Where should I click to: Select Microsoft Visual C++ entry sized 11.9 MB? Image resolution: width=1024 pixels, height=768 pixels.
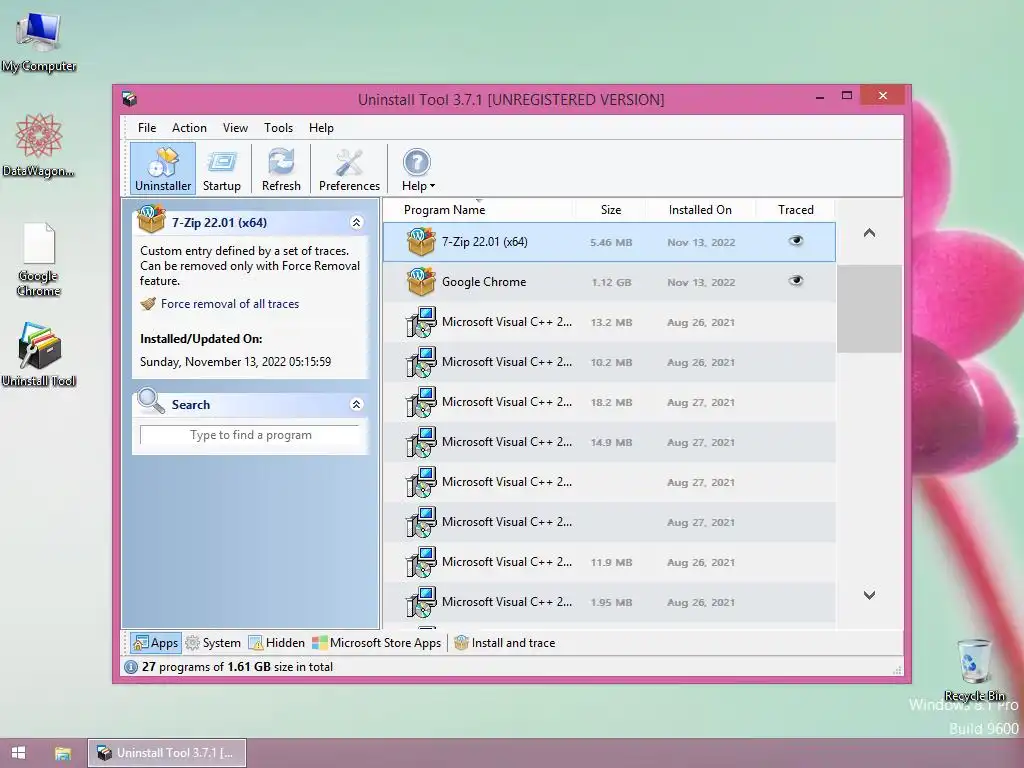(609, 562)
